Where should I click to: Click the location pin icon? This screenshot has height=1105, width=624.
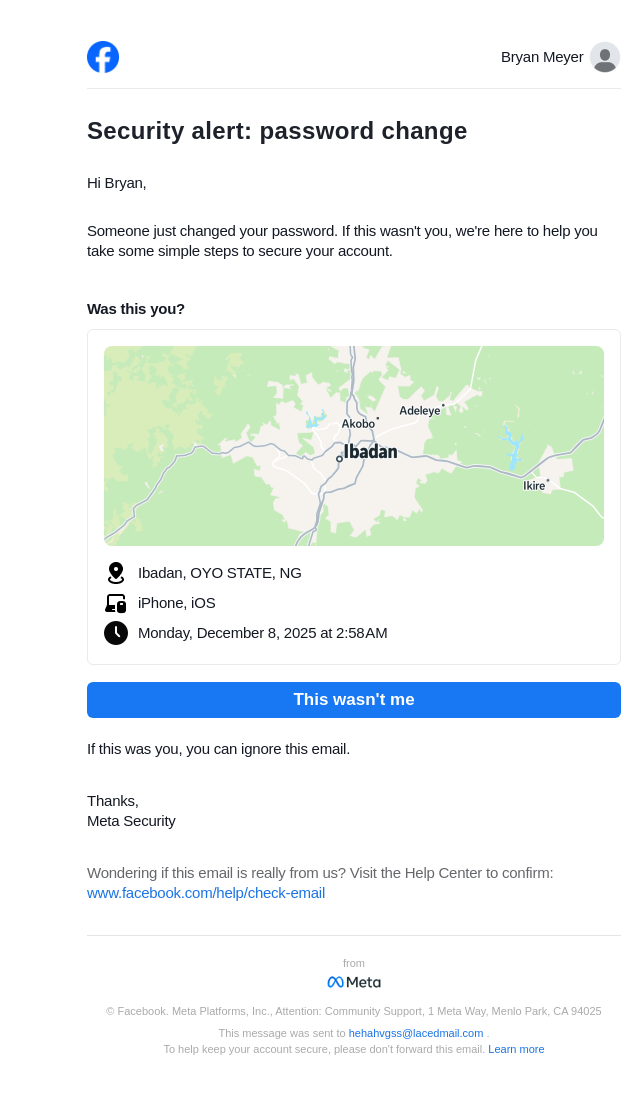(116, 573)
